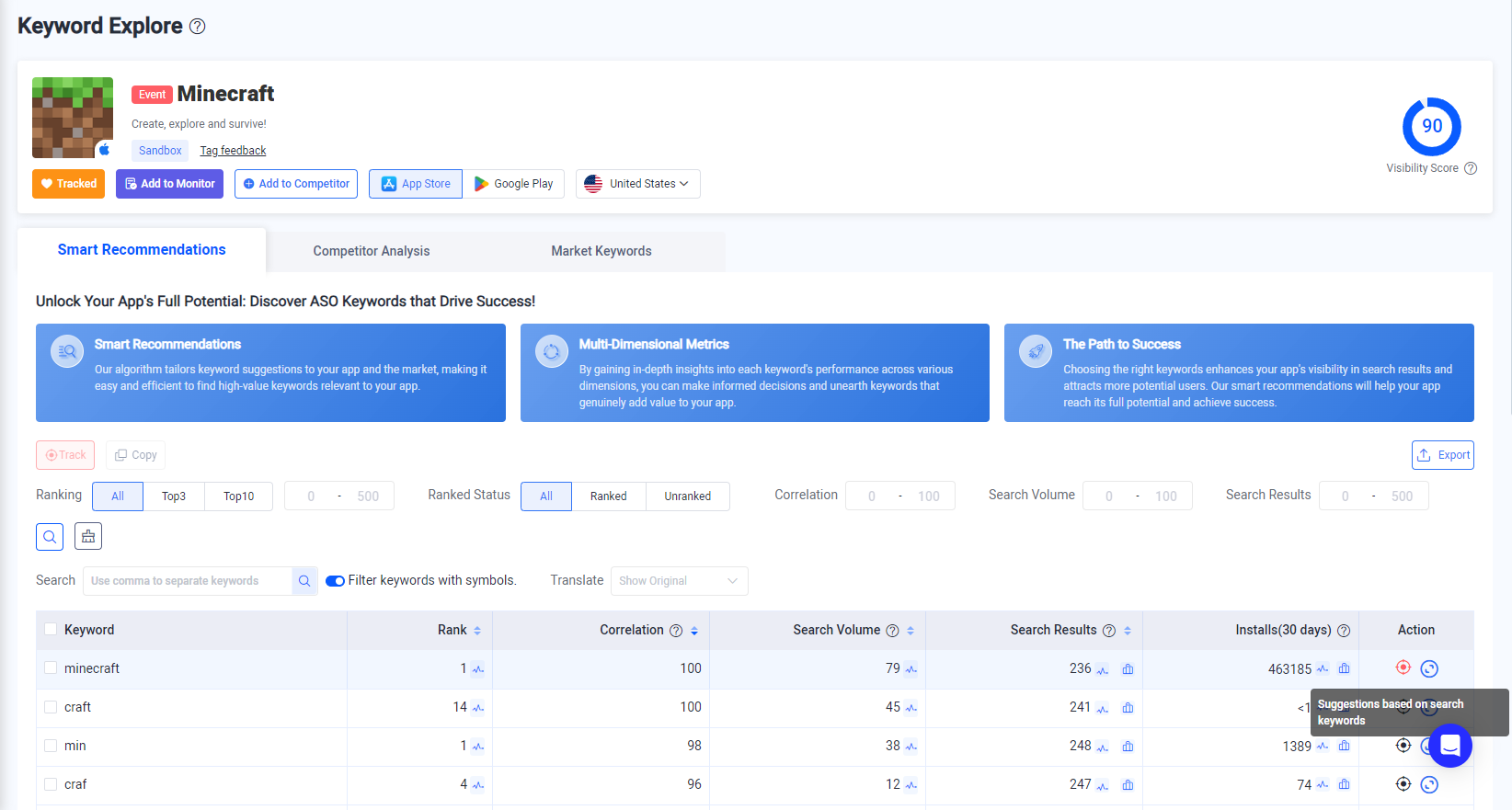Select Ranking filter Top10
The width and height of the screenshot is (1512, 810).
click(x=239, y=496)
